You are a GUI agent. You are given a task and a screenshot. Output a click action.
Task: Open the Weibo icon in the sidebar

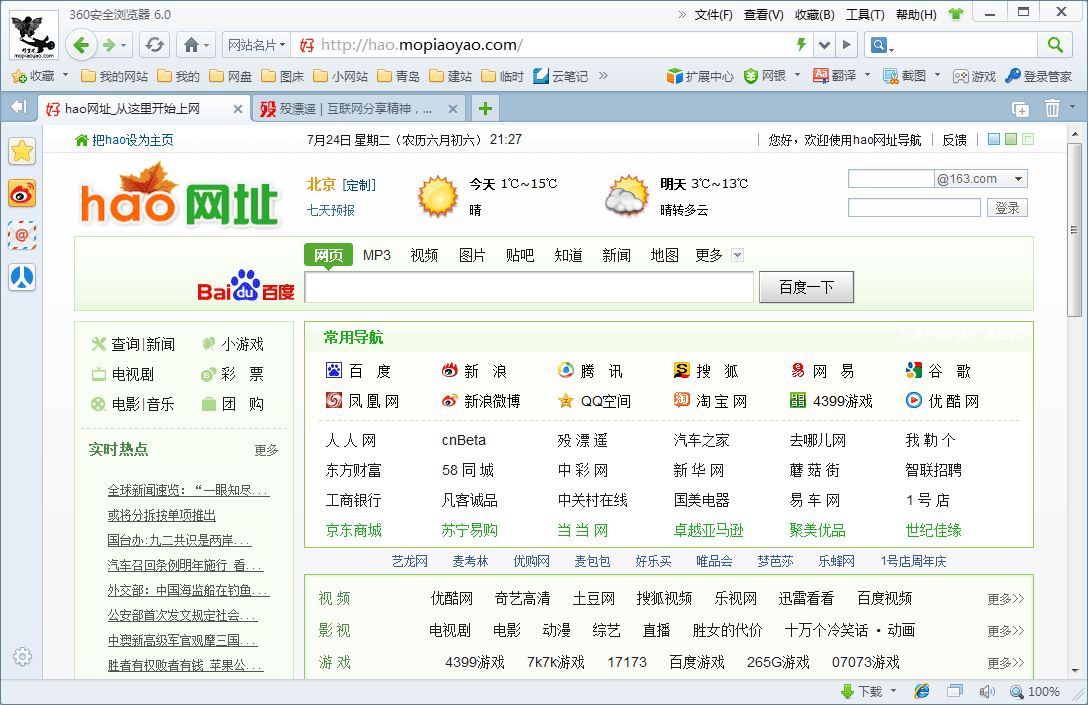point(22,193)
